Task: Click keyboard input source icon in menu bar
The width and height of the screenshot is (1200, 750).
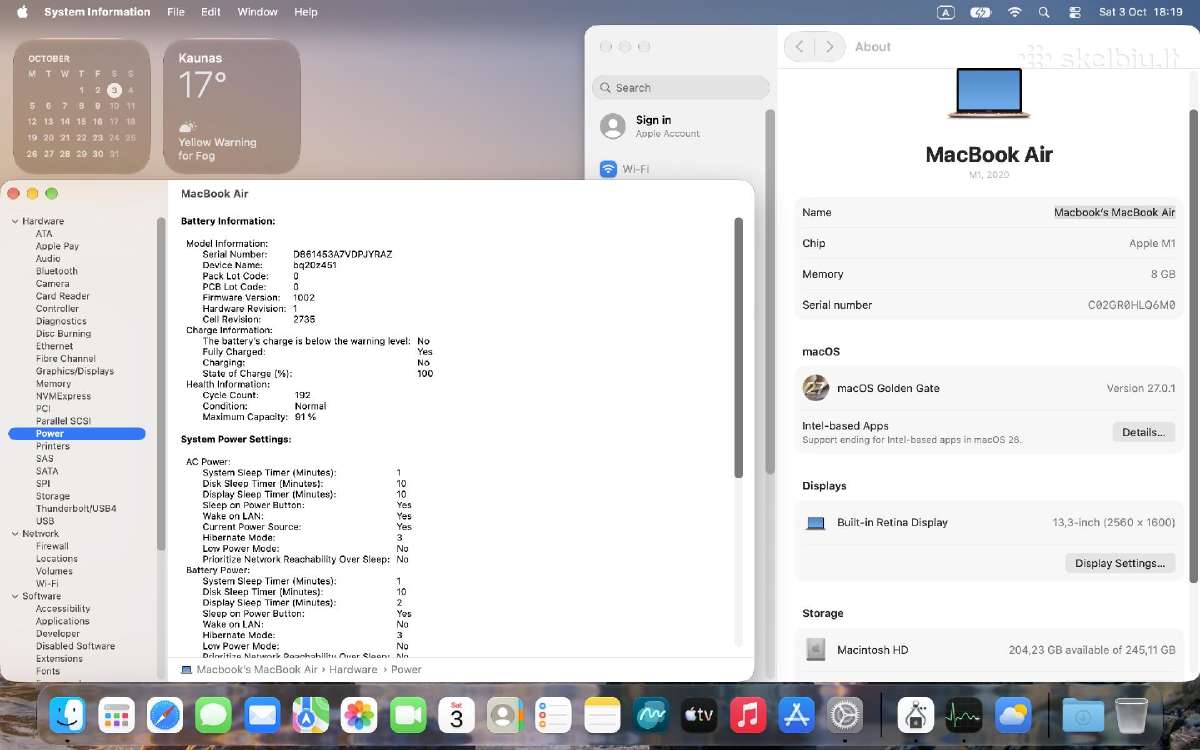Action: coord(946,12)
